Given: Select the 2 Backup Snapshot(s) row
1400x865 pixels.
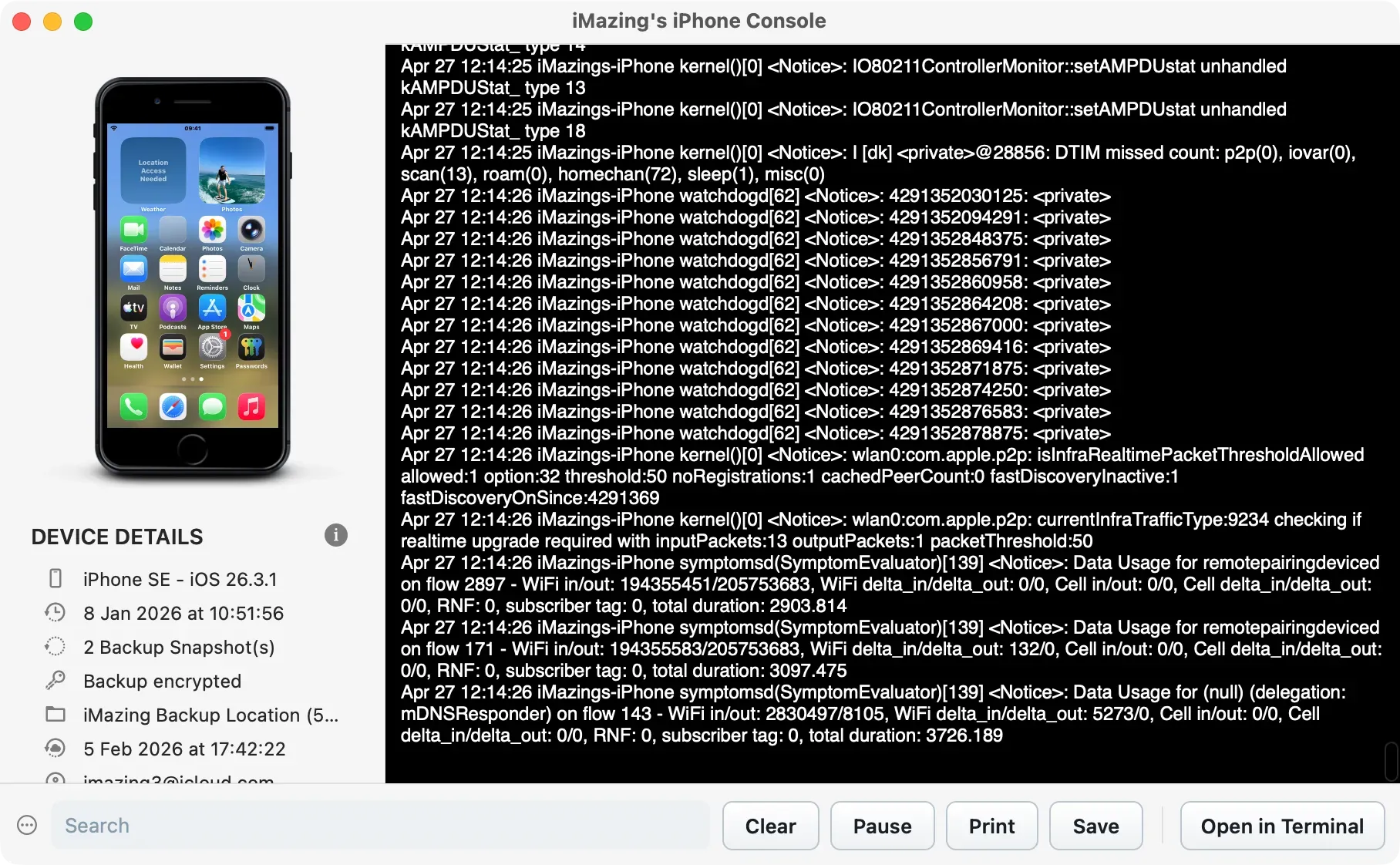Looking at the screenshot, I should coord(179,647).
